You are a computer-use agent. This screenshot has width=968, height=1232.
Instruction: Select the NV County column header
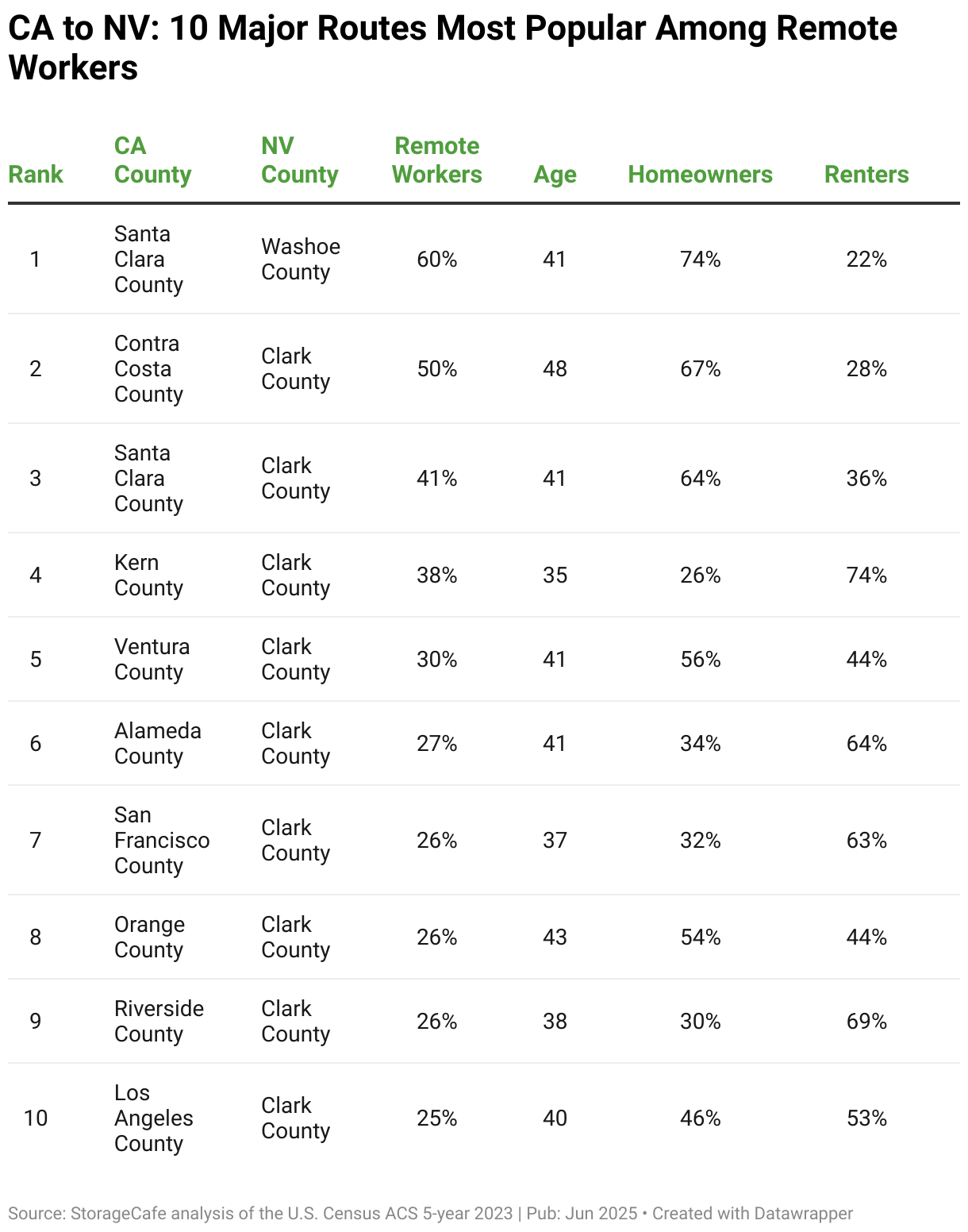(x=300, y=160)
